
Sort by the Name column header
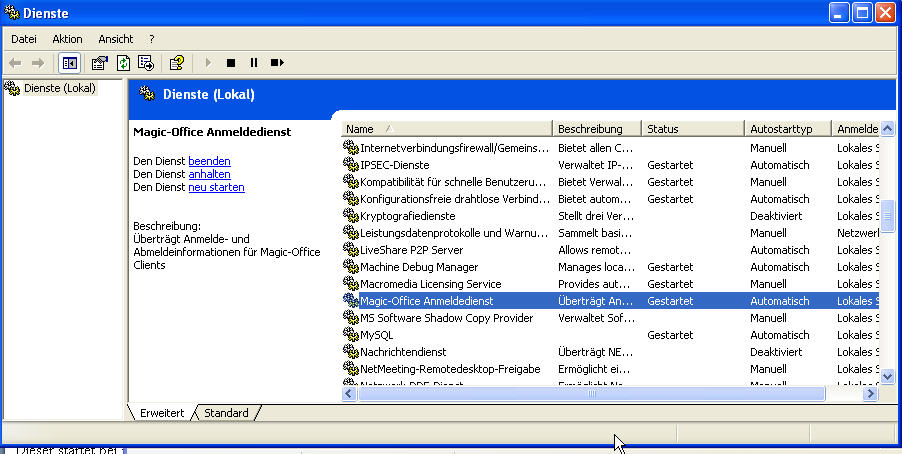pyautogui.click(x=447, y=129)
